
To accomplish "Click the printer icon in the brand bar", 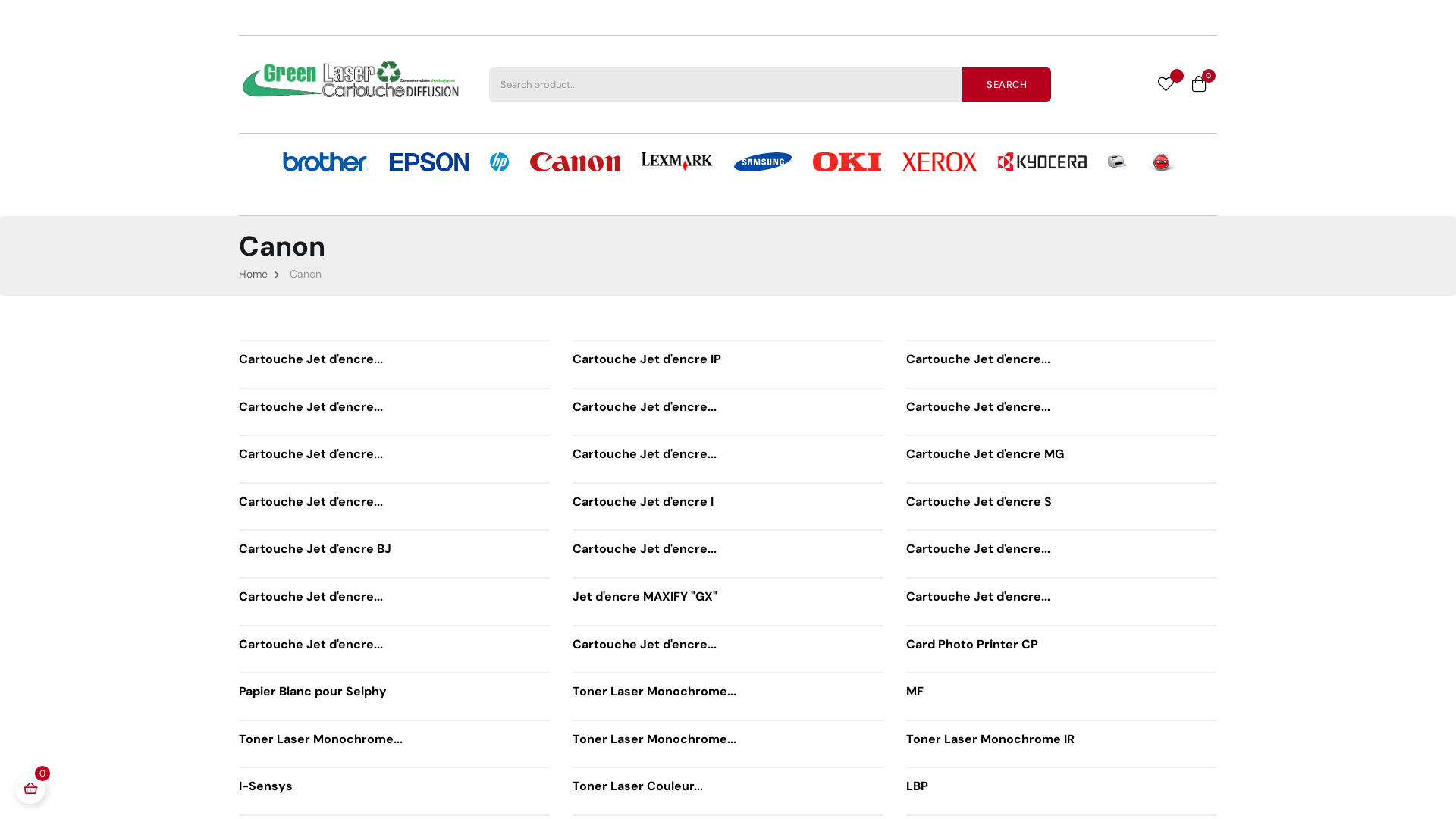I will 1116,162.
